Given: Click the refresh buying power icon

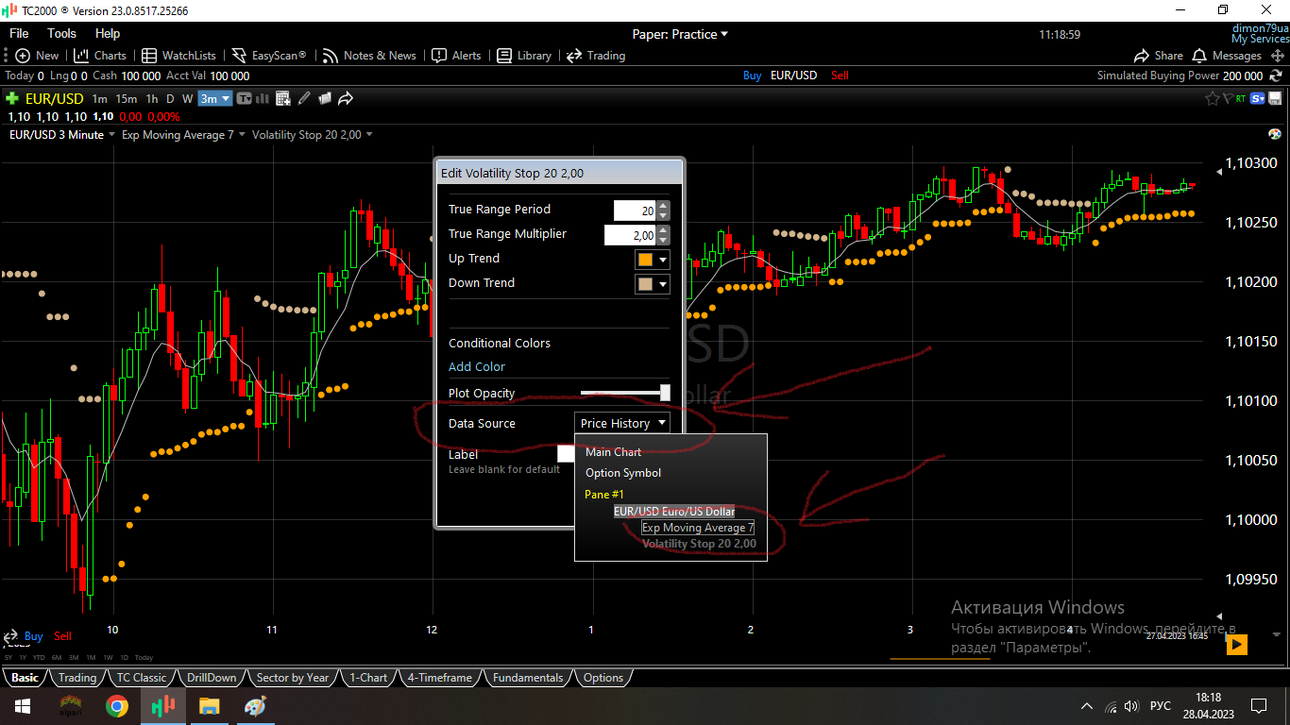Looking at the screenshot, I should click(x=1276, y=75).
